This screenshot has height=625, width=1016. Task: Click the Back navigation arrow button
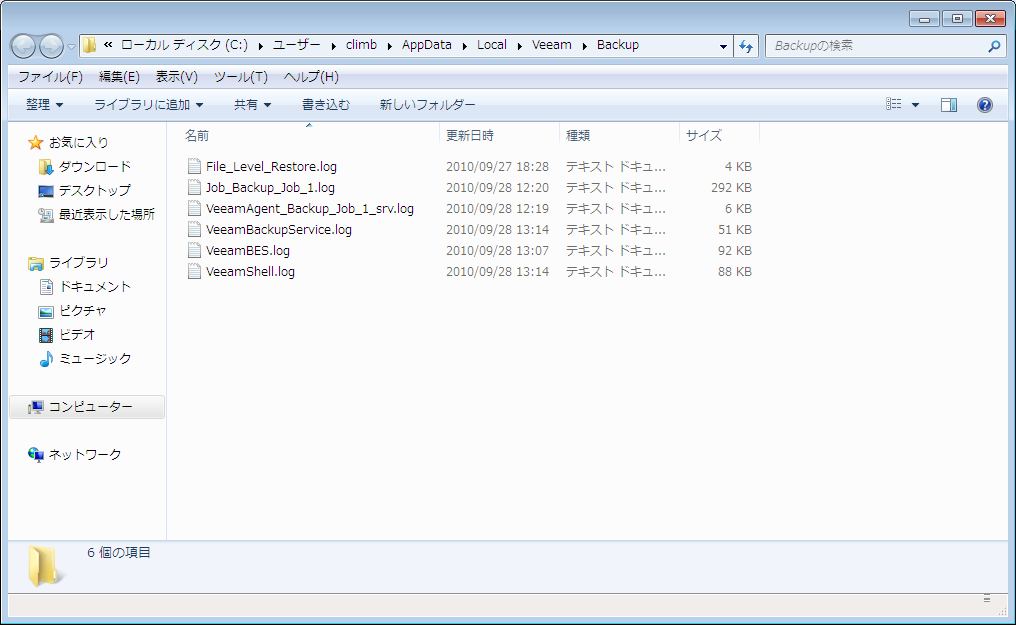tap(23, 46)
